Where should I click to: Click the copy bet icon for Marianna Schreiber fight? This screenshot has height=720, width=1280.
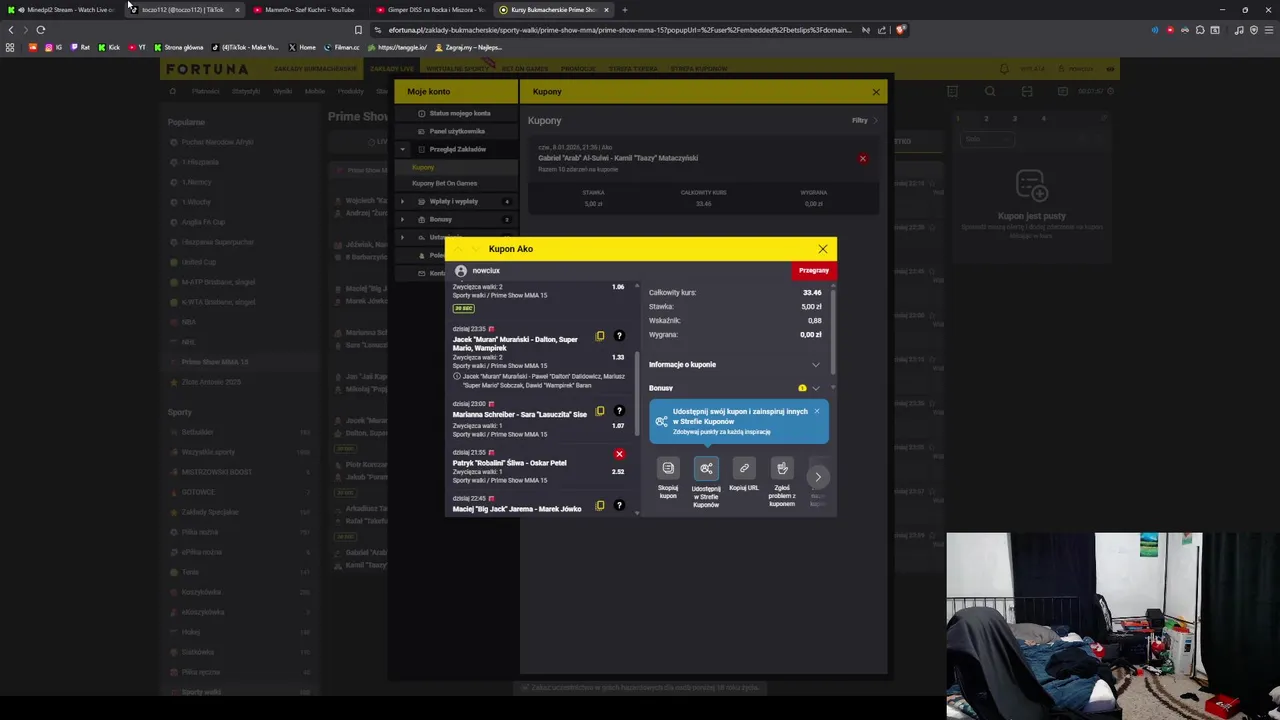coord(600,411)
